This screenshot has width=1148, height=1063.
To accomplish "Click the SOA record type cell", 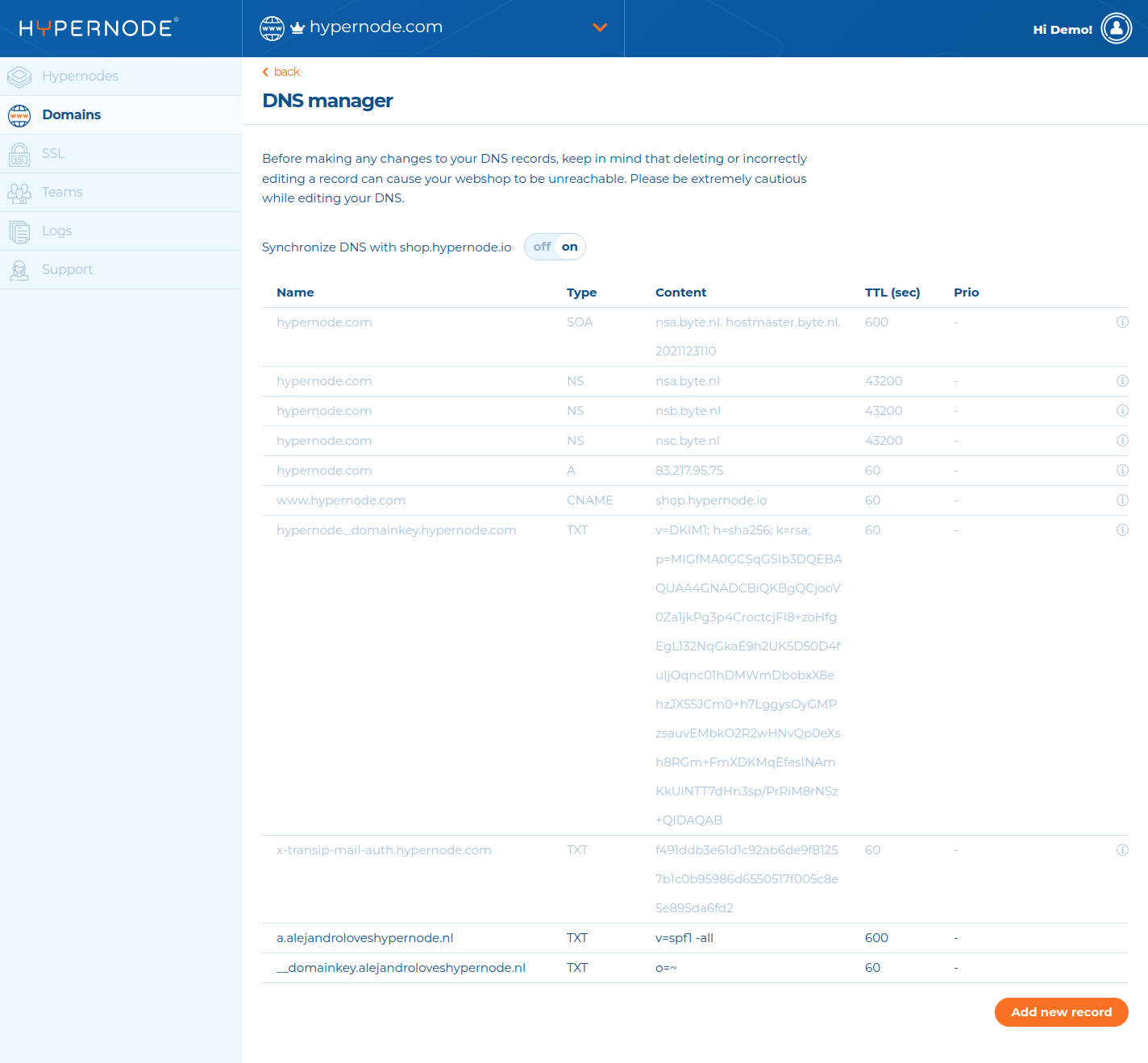I will (x=580, y=322).
